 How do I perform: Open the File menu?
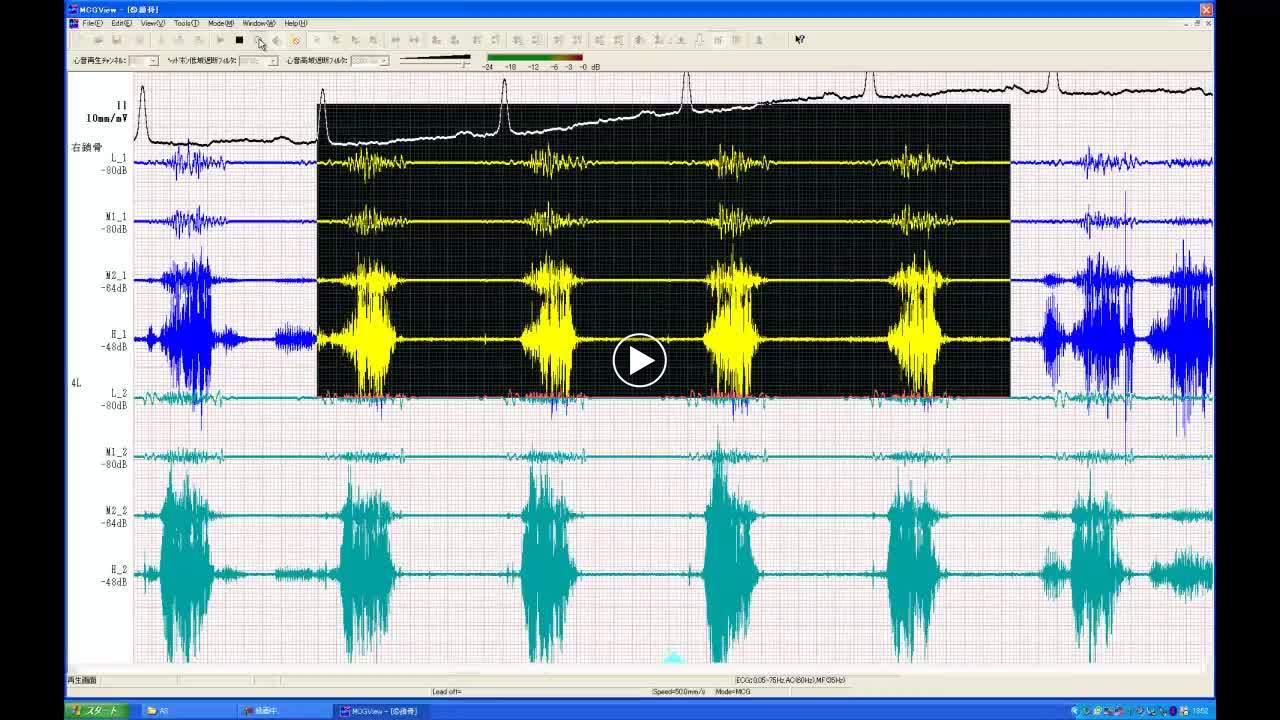(92, 23)
